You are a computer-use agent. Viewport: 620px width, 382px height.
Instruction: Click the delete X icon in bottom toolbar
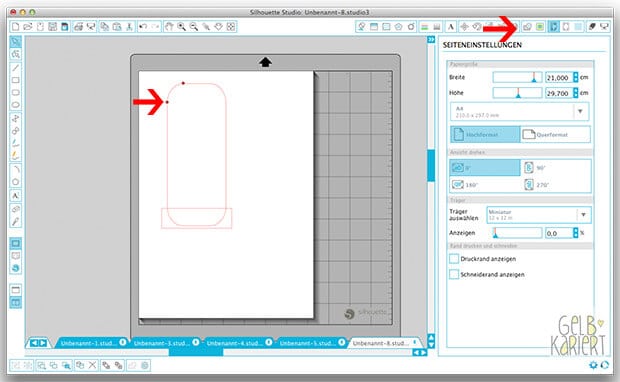coord(92,365)
